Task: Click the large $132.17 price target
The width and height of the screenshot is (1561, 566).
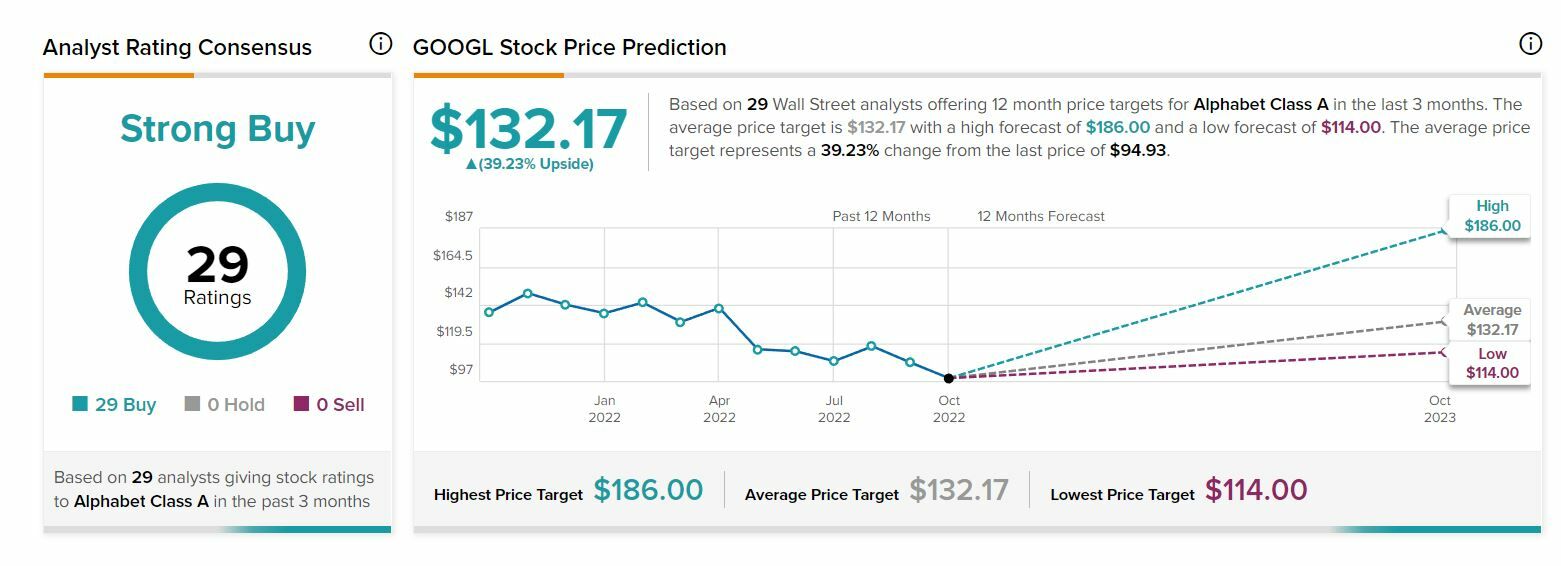Action: click(528, 129)
